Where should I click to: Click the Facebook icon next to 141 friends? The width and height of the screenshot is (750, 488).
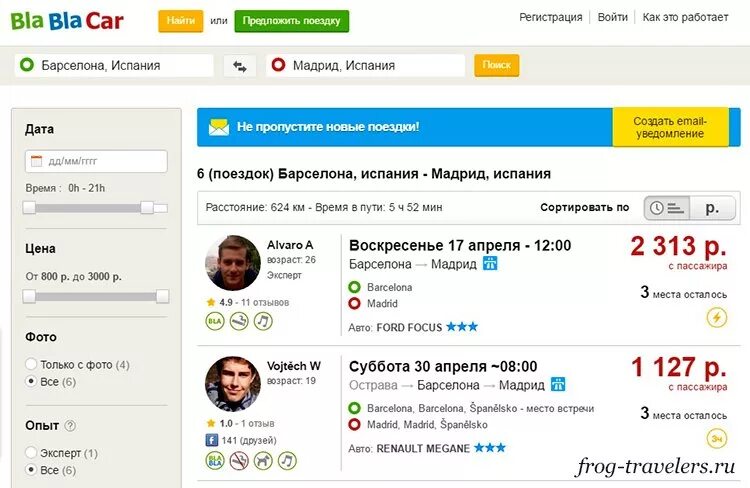point(211,440)
